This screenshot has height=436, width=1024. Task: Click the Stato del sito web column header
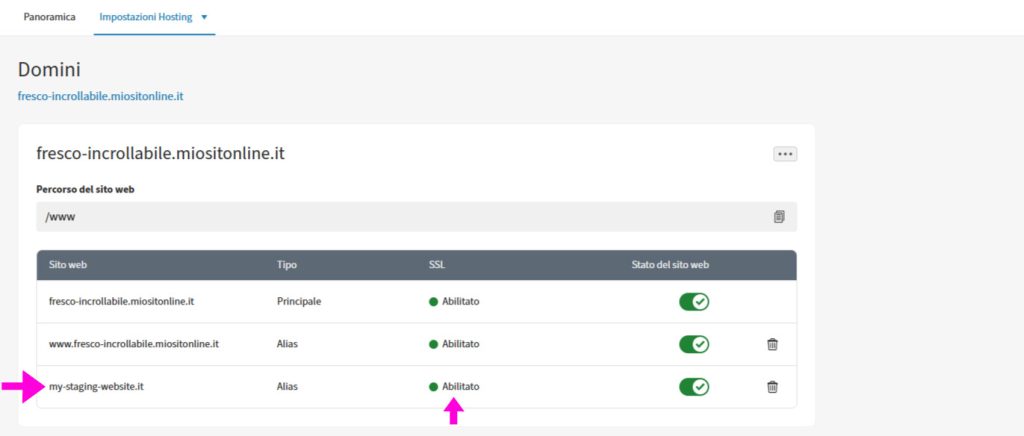tap(669, 265)
